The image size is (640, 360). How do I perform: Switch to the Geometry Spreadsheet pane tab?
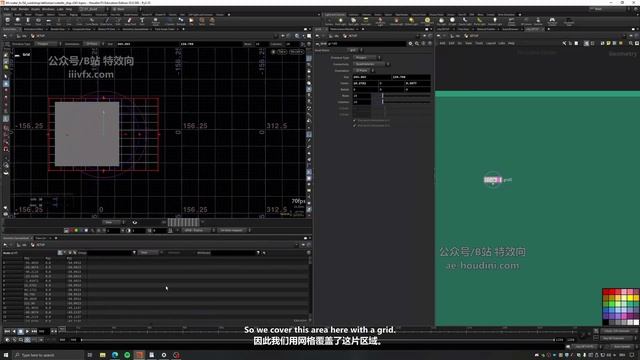pyautogui.click(x=16, y=238)
